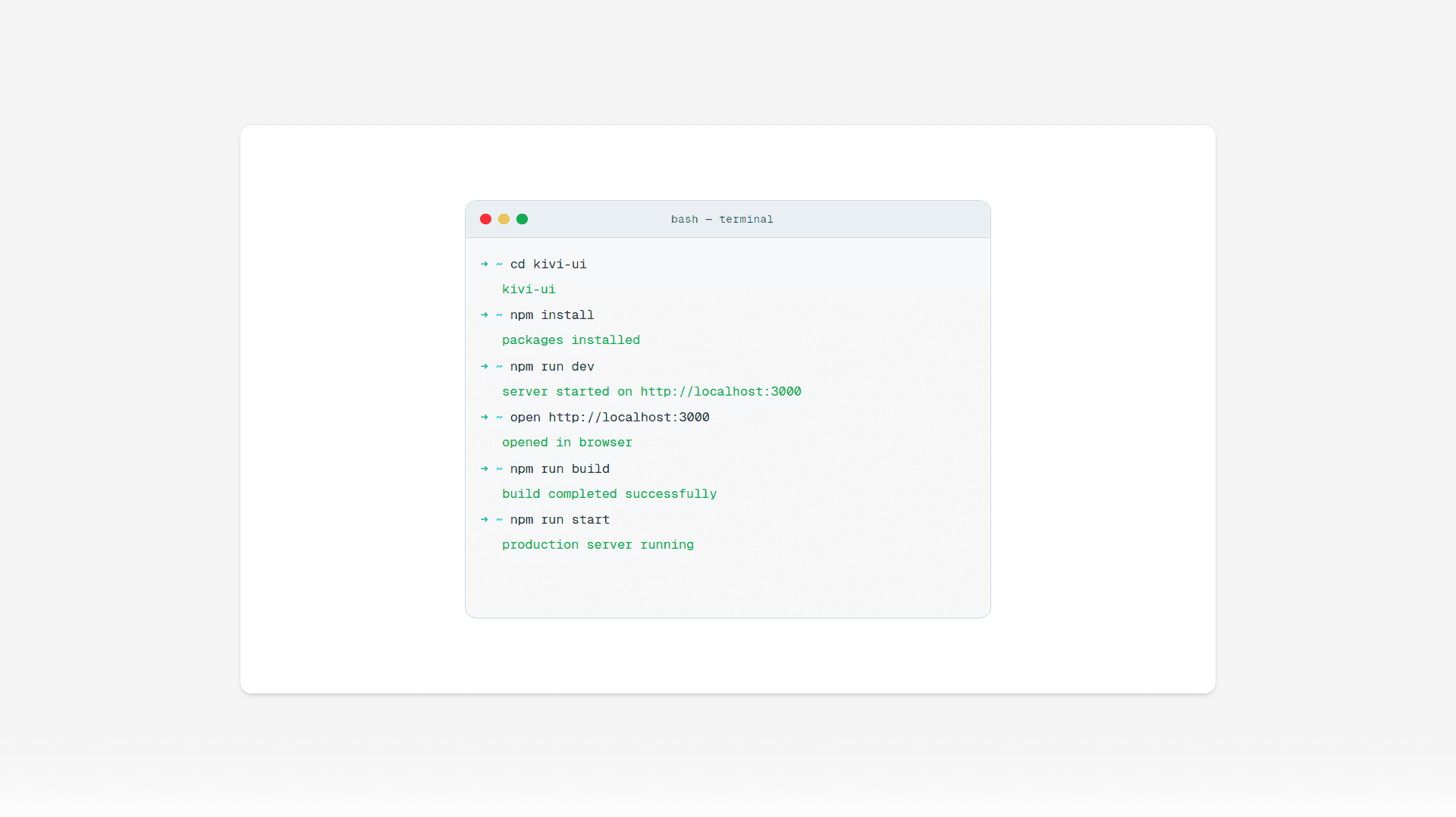This screenshot has width=1456, height=817.
Task: Click the "production server running" output
Action: tap(598, 545)
